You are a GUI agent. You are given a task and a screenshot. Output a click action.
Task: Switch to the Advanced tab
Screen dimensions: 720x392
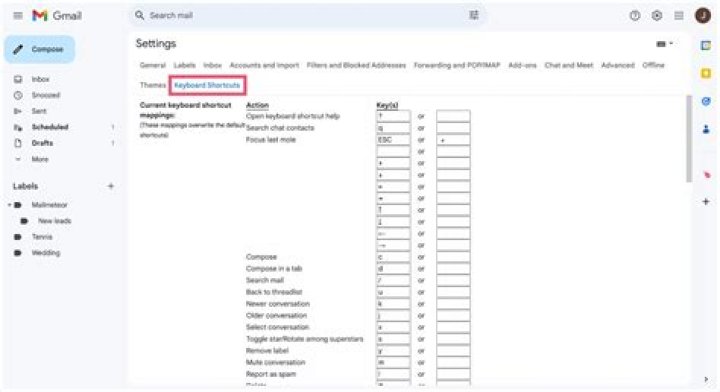(618, 65)
